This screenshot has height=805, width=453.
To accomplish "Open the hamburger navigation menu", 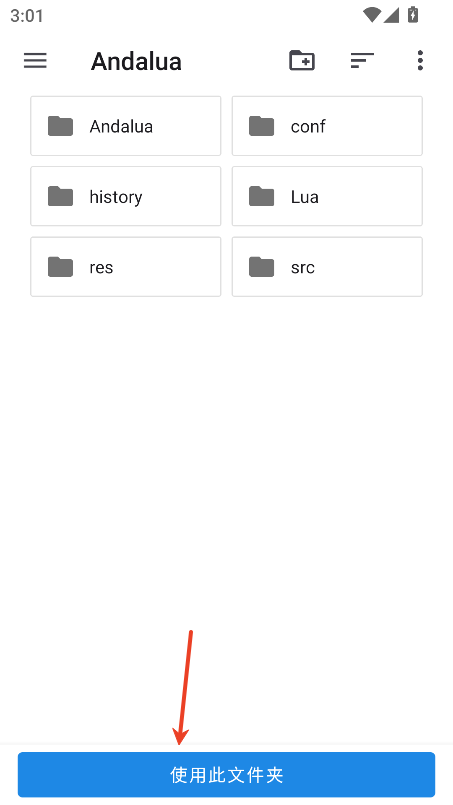I will coord(35,61).
